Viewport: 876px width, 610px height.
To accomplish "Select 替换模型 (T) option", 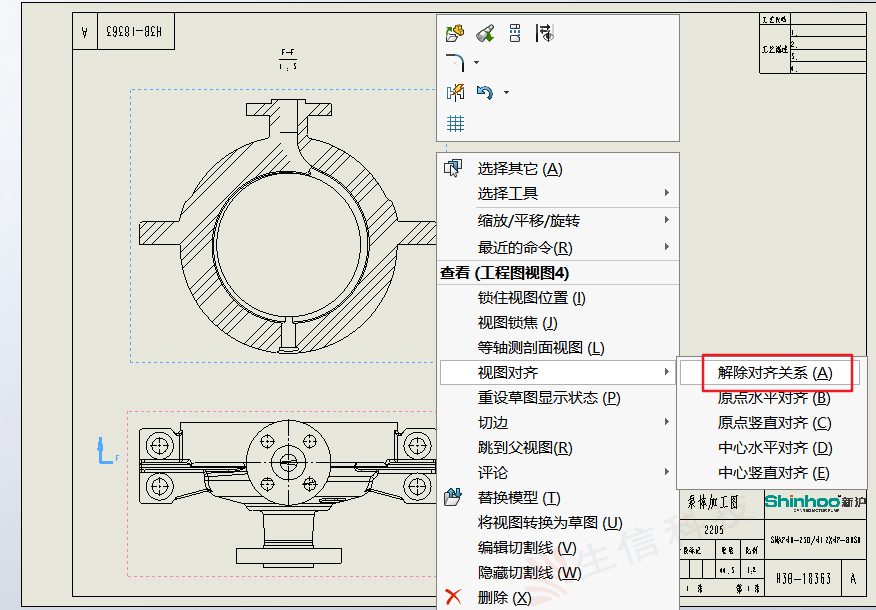I will (x=559, y=497).
